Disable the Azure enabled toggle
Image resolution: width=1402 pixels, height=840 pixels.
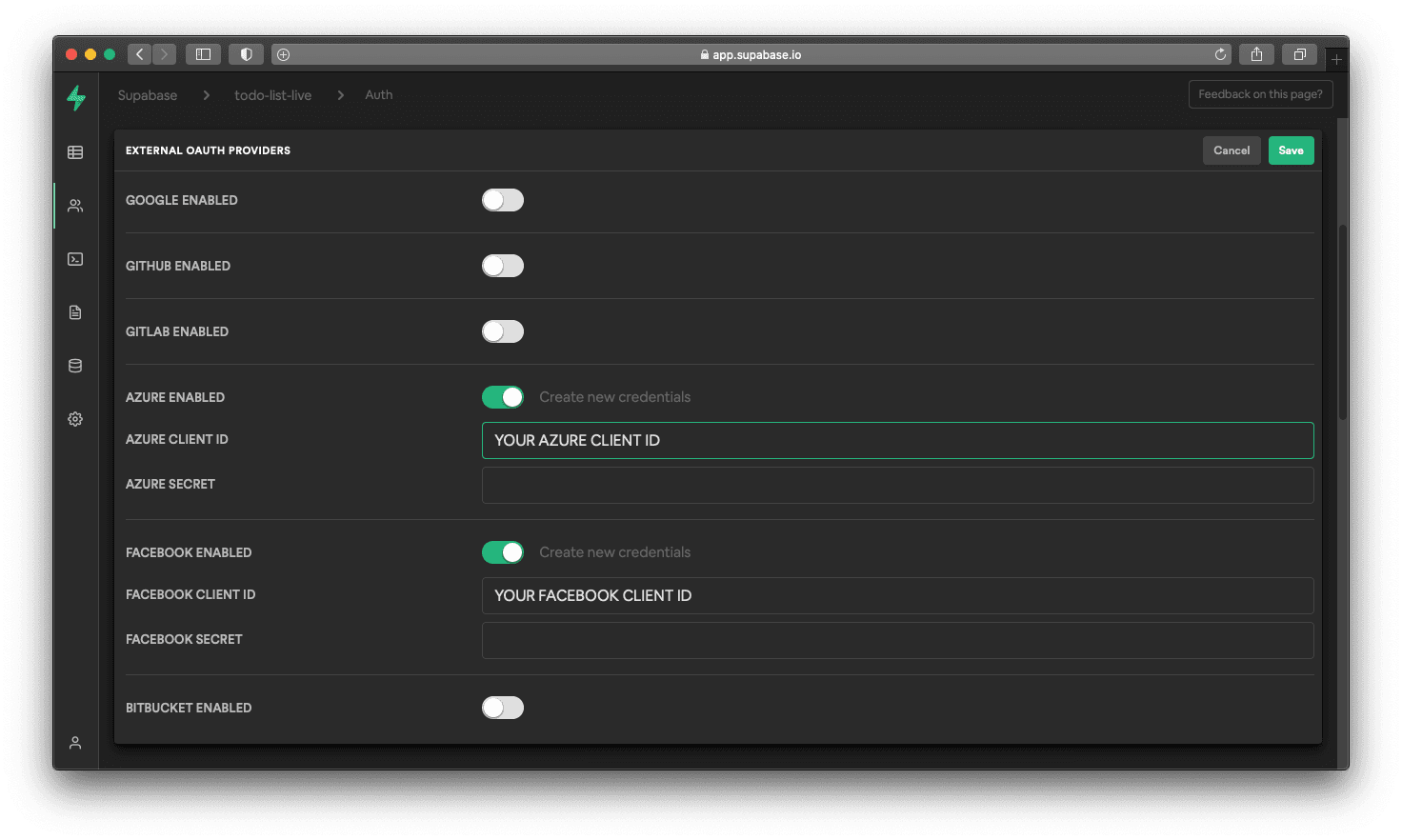click(x=503, y=397)
